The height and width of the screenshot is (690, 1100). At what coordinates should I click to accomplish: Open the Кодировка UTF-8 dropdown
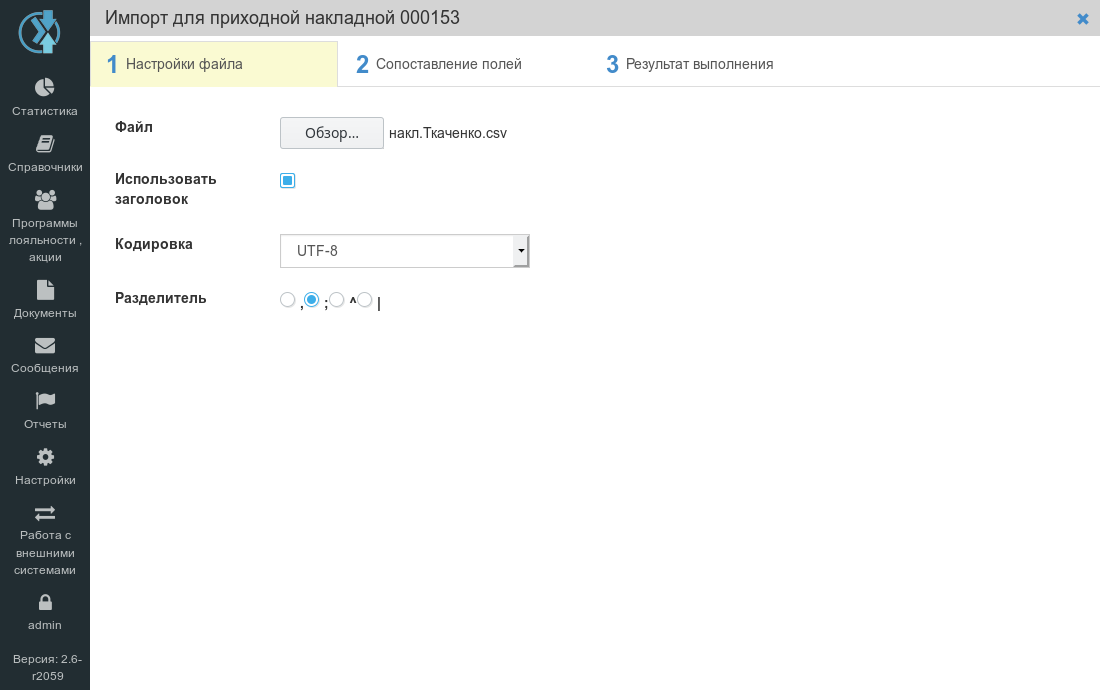point(405,251)
